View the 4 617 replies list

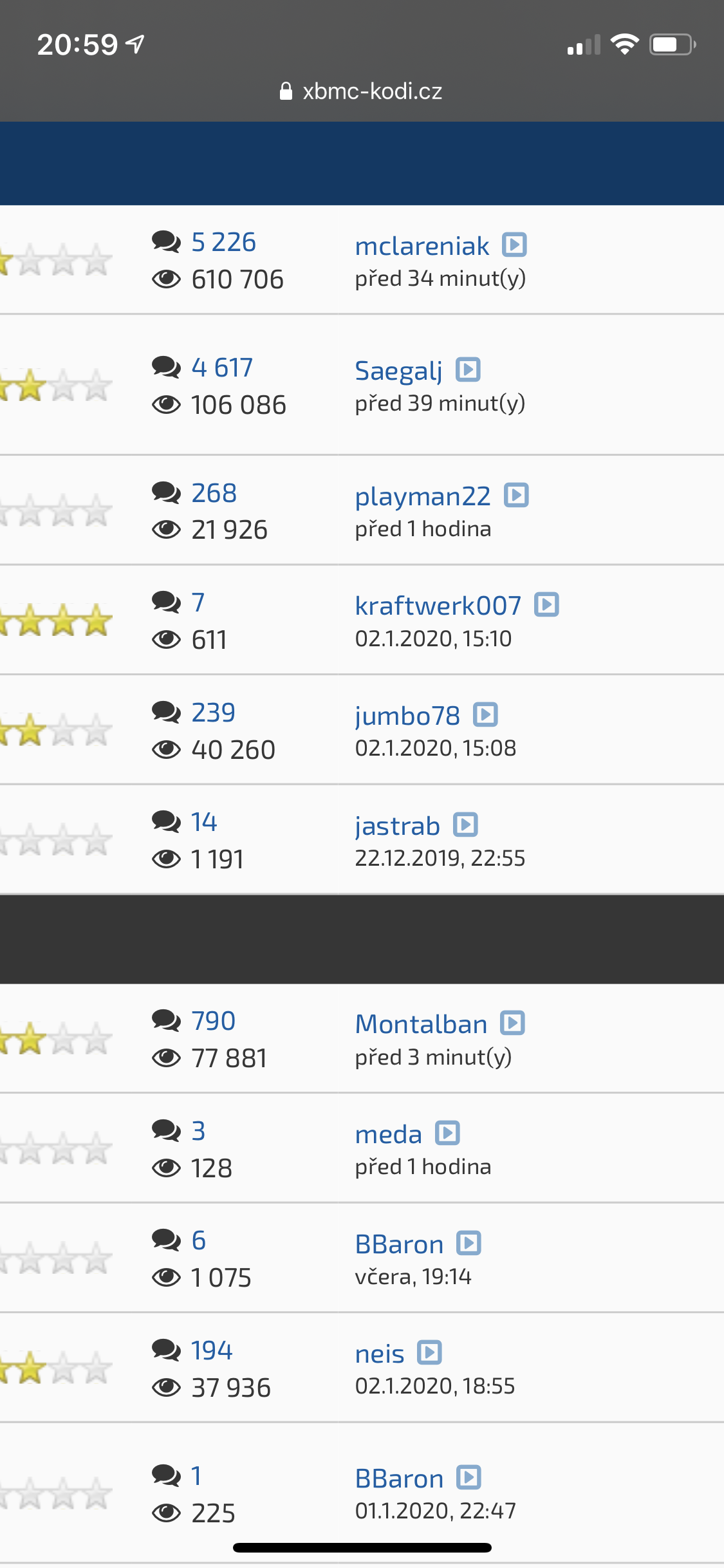[x=222, y=368]
